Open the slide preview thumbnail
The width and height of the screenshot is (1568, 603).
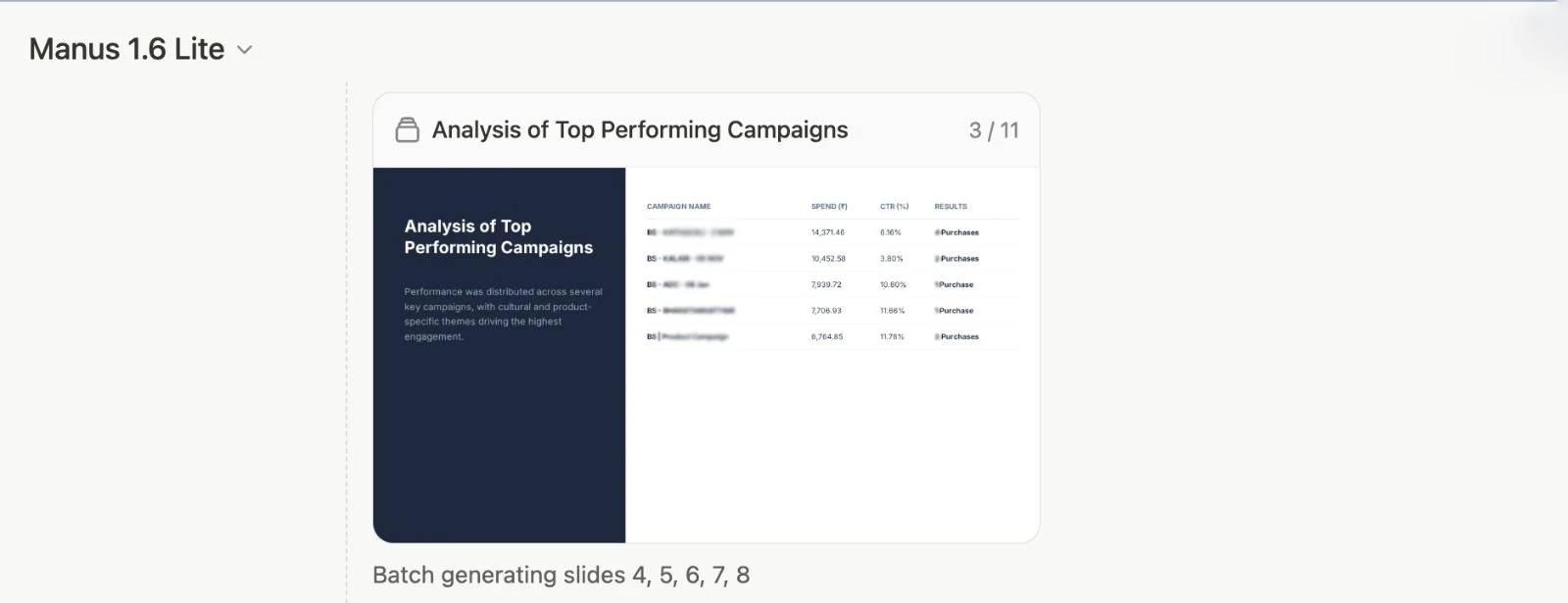point(706,355)
